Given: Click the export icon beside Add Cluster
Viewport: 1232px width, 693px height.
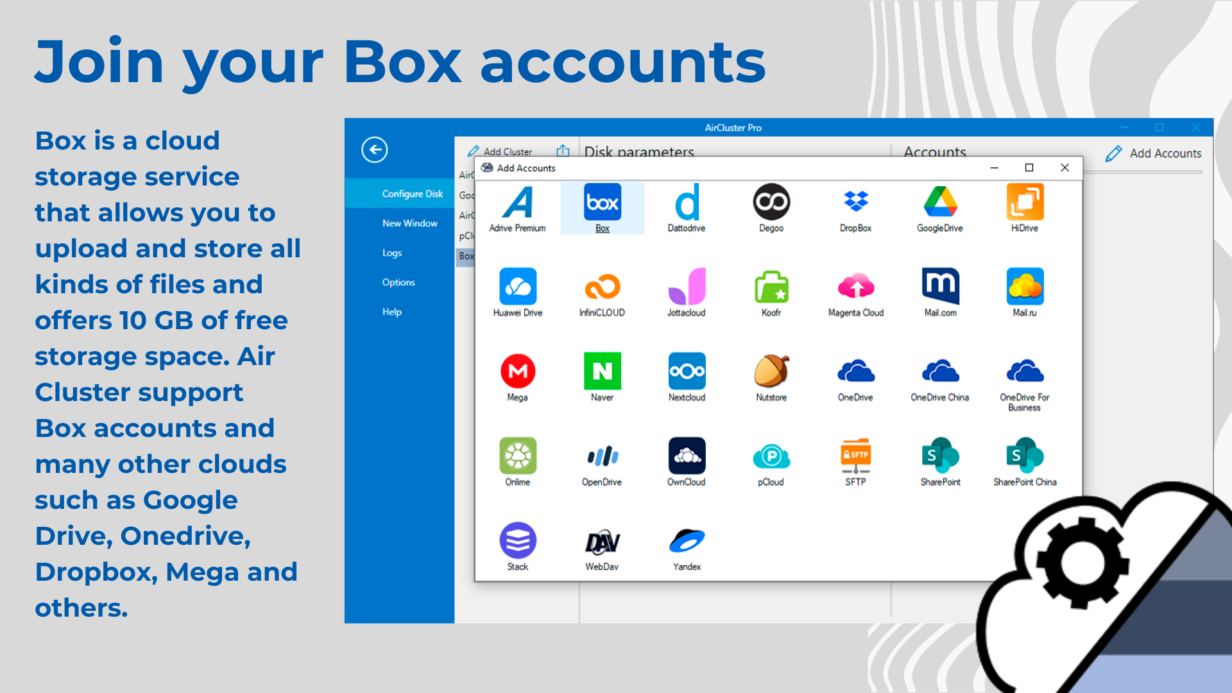Looking at the screenshot, I should click(x=563, y=151).
